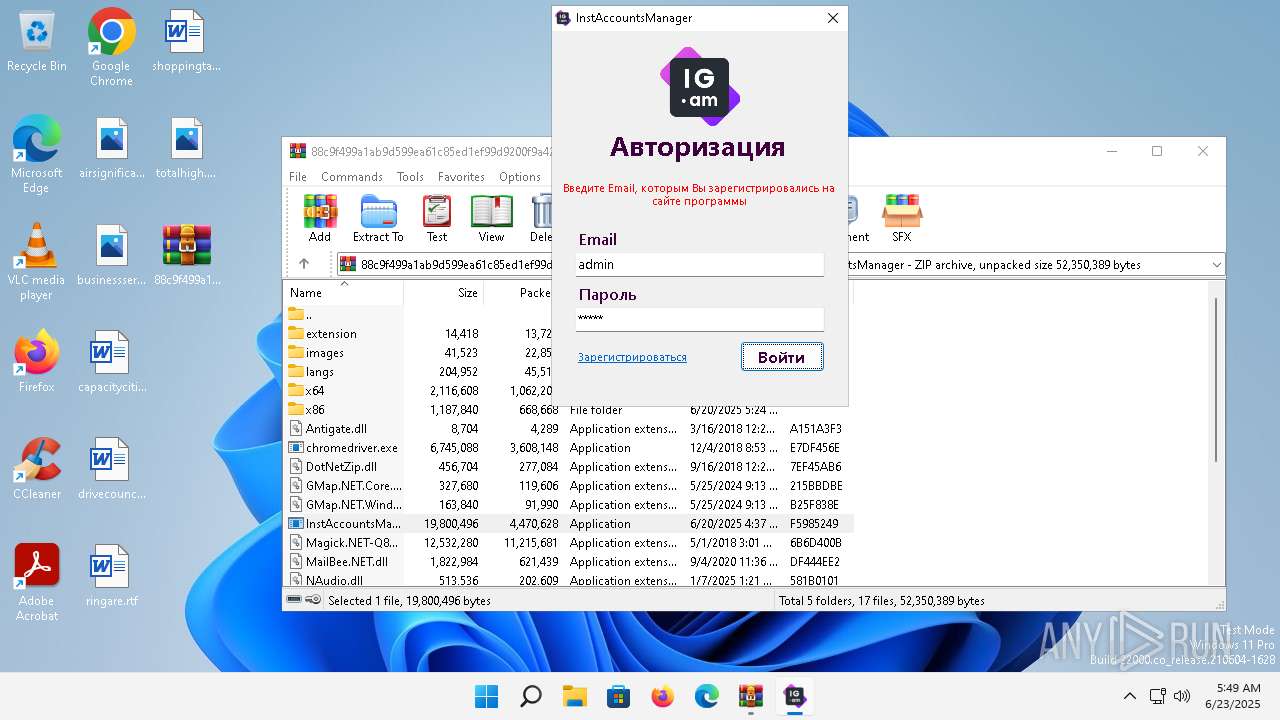Expand the WinRAR address path dropdown
The height and width of the screenshot is (720, 1280).
tap(1216, 265)
